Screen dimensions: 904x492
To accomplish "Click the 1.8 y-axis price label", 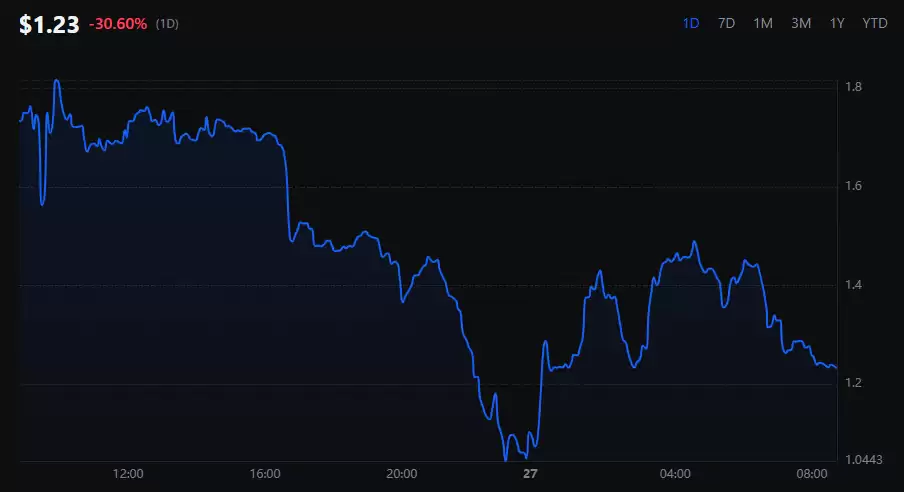I will [x=854, y=88].
